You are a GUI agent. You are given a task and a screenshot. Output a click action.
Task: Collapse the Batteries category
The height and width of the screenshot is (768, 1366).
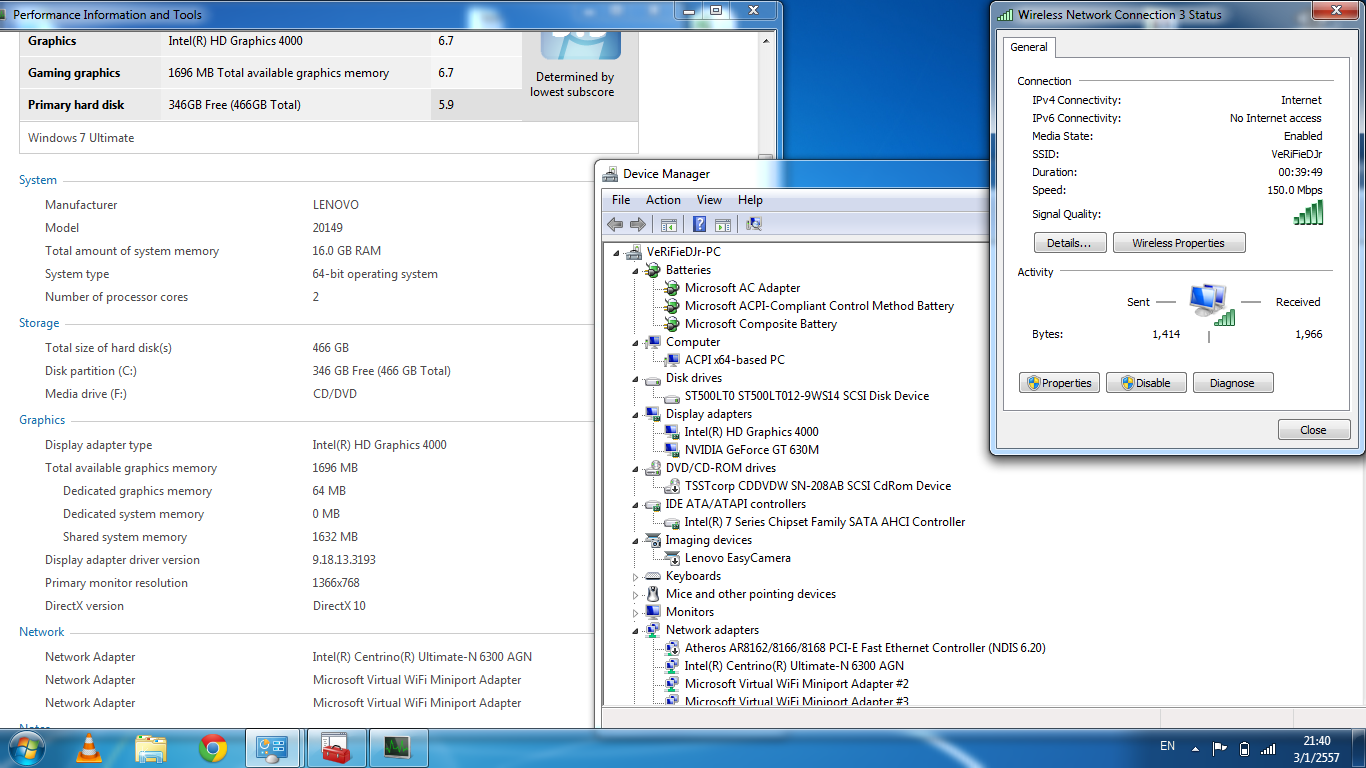pyautogui.click(x=636, y=270)
